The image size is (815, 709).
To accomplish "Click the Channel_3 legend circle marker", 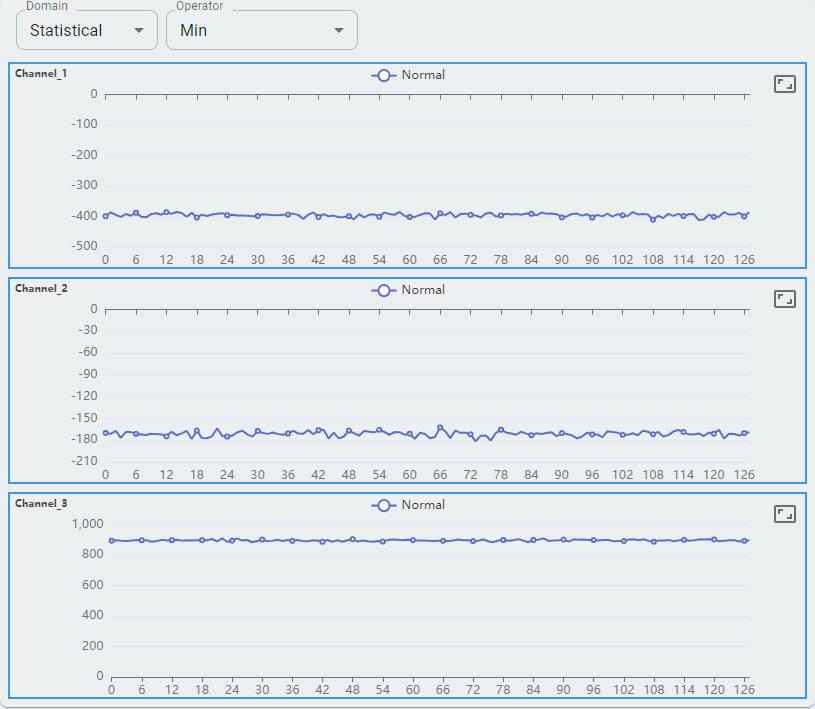I will tap(384, 505).
